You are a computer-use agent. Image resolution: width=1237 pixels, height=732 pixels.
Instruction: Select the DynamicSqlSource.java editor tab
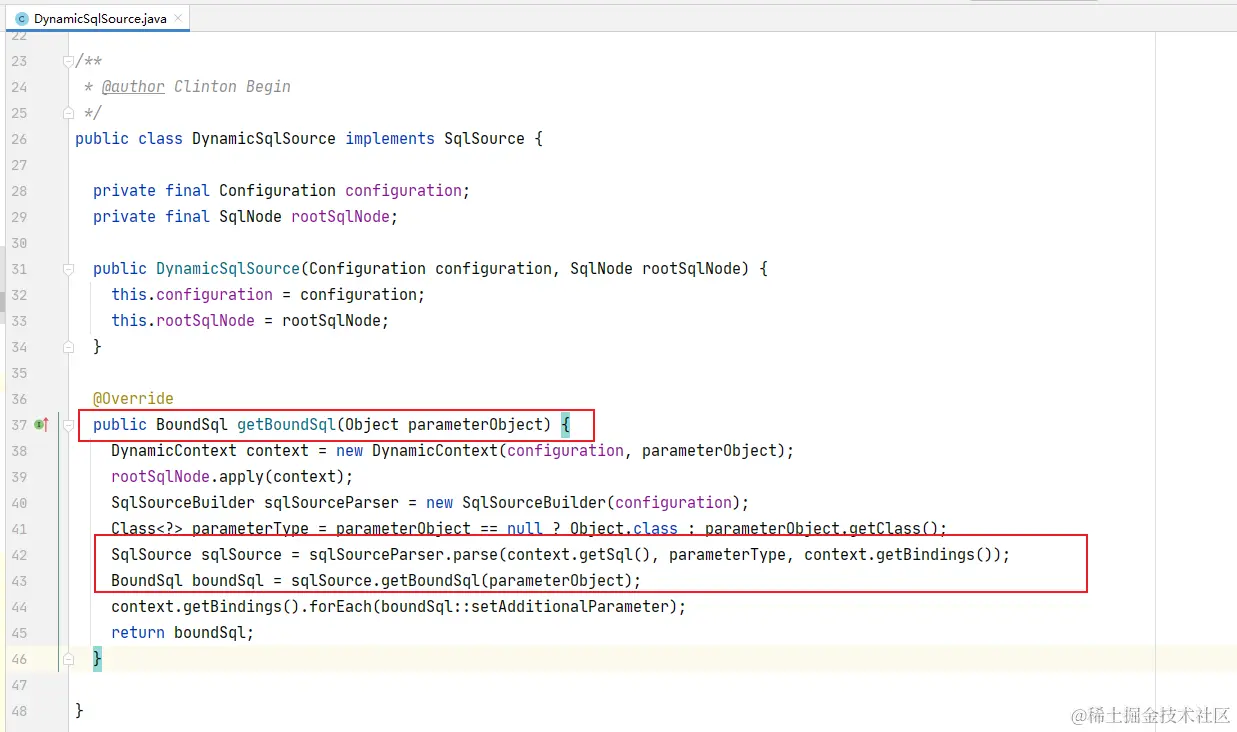[x=97, y=18]
